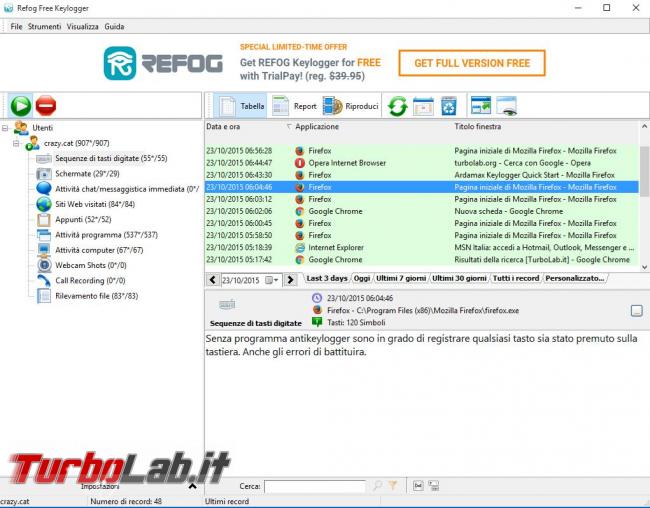This screenshot has width=650, height=508.
Task: Select Personalizzato filter tab
Action: click(575, 278)
